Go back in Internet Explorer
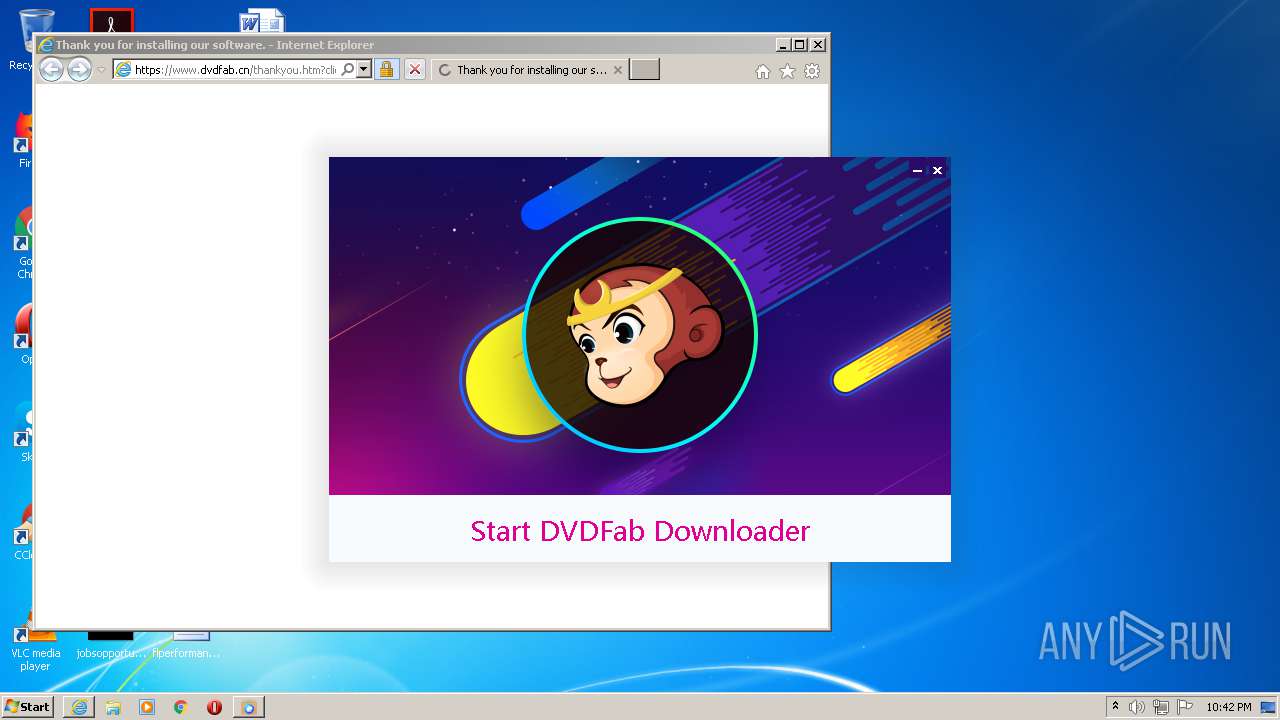The width and height of the screenshot is (1280, 720). (51, 69)
